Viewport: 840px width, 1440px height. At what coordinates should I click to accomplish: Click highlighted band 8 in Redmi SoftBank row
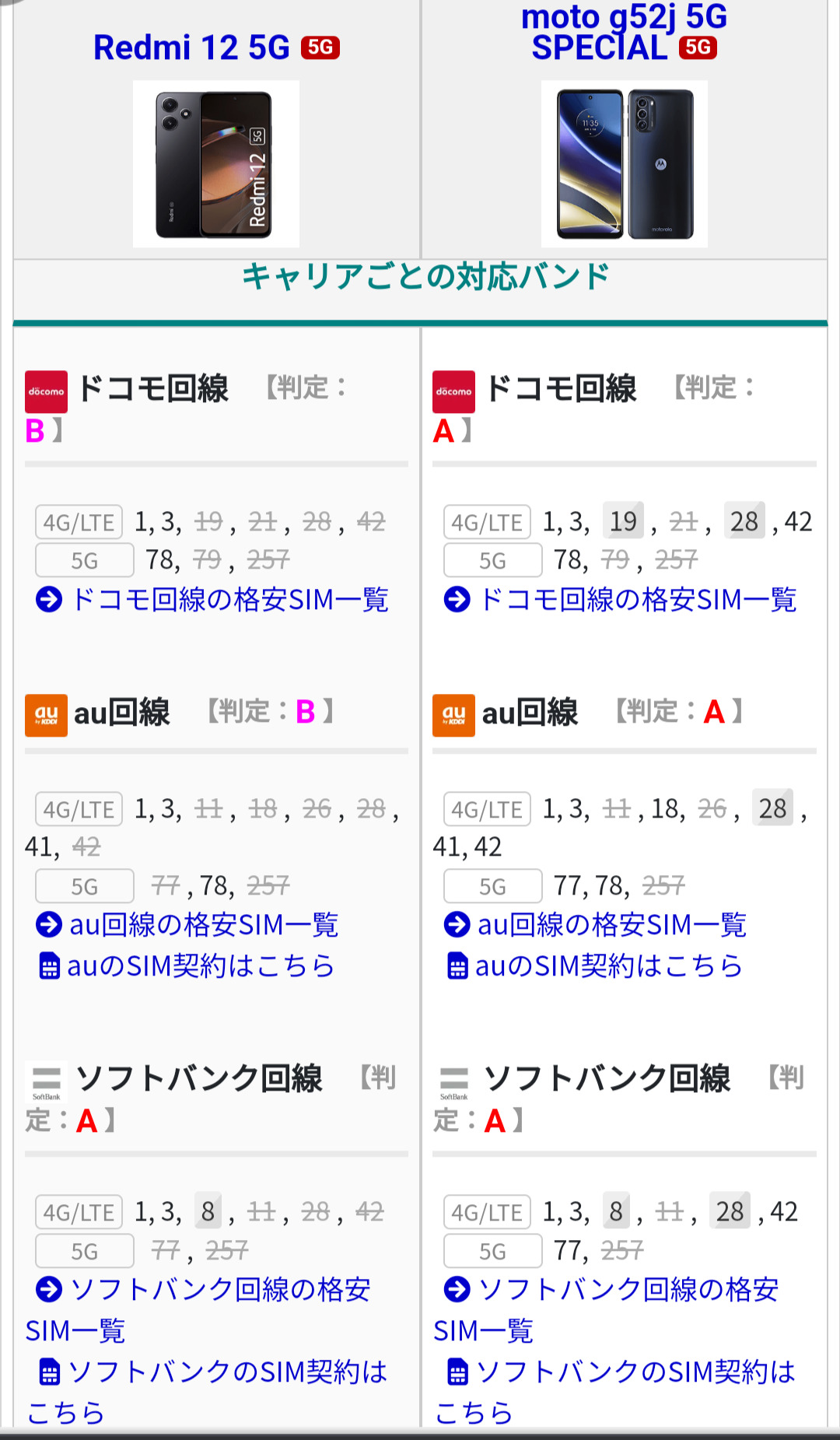tap(208, 1211)
